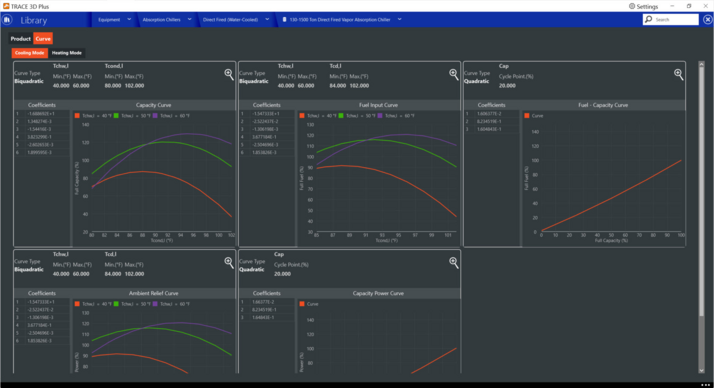The width and height of the screenshot is (714, 388).
Task: Click Quadratic curve type in Fuel - Capacity panel
Action: point(477,82)
